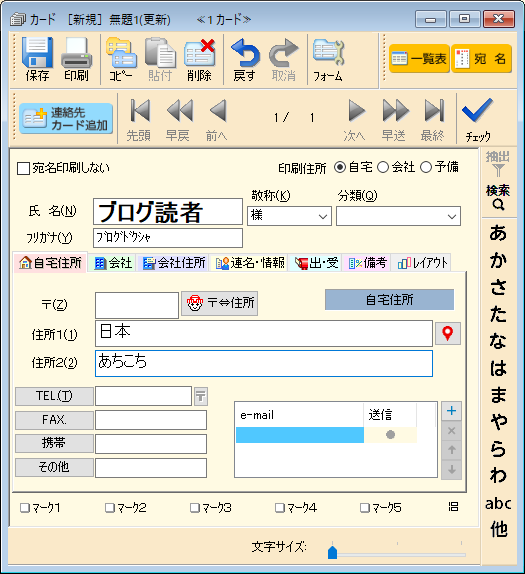The width and height of the screenshot is (525, 574).
Task: Switch to the 会社 tab
Action: pyautogui.click(x=112, y=263)
